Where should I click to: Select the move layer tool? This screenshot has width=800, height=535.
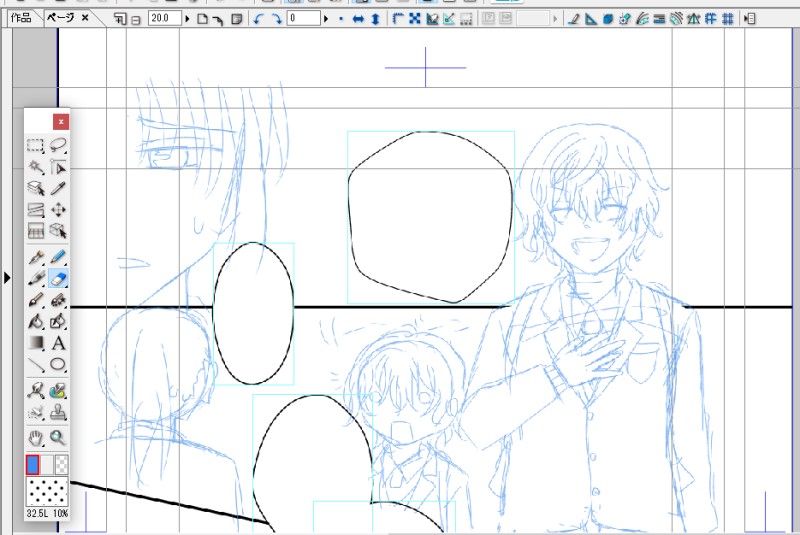point(58,210)
